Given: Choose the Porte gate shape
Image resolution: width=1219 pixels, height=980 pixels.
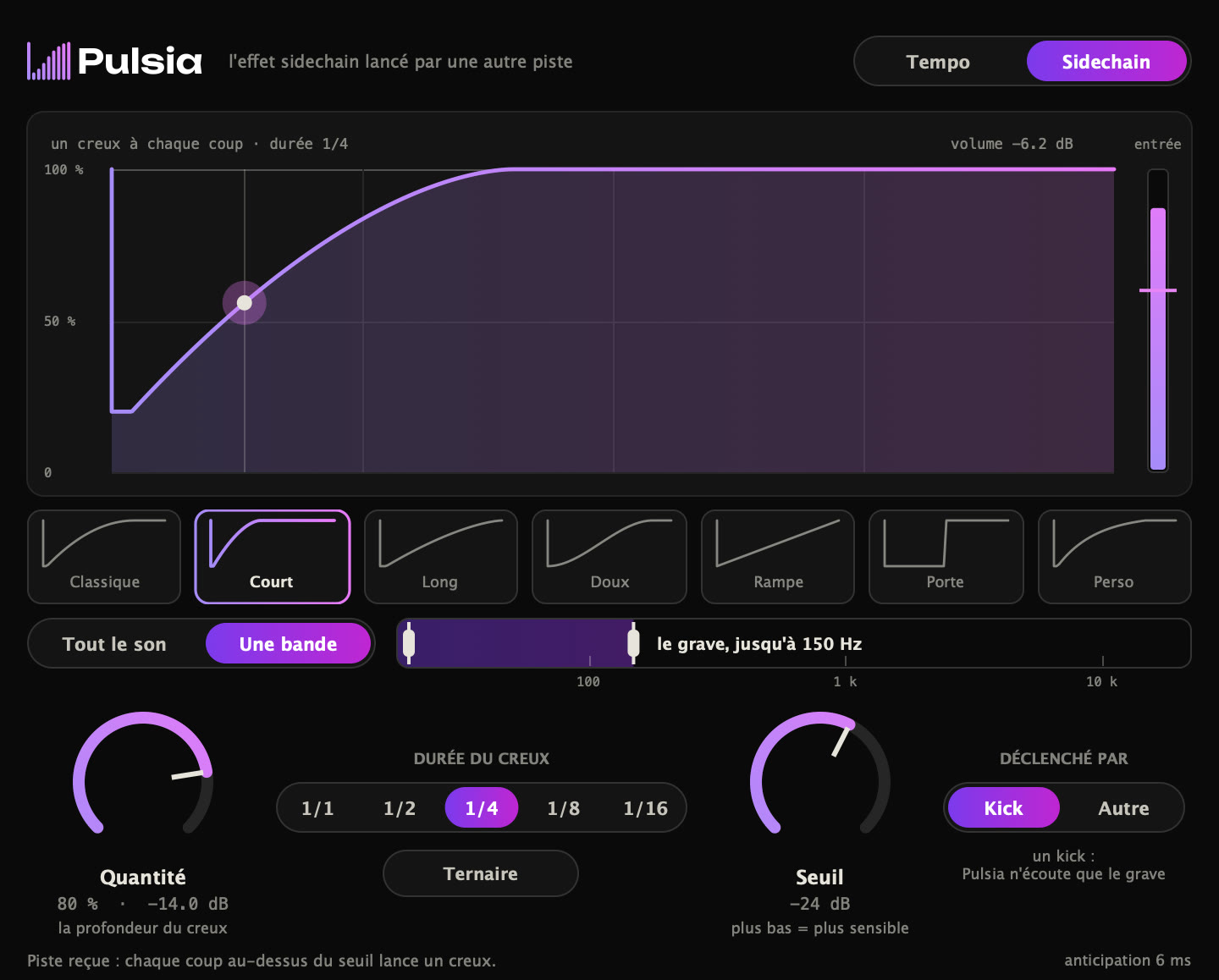Looking at the screenshot, I should [946, 557].
